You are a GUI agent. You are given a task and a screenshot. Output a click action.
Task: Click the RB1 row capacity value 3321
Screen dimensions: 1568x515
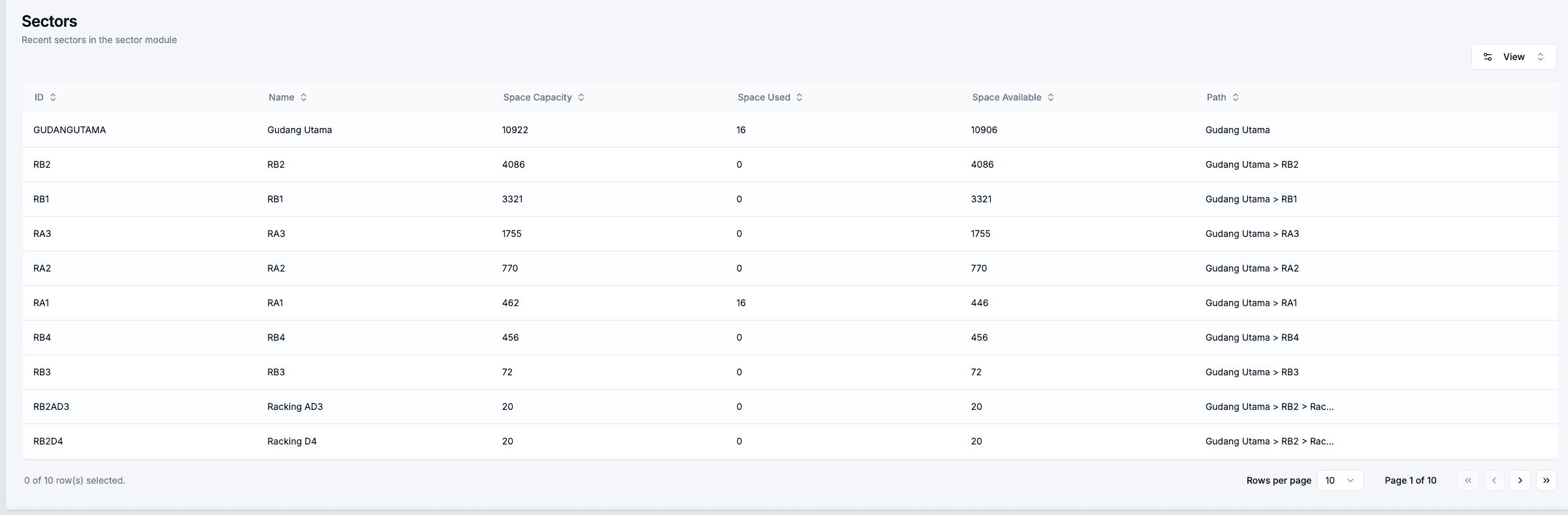[512, 199]
